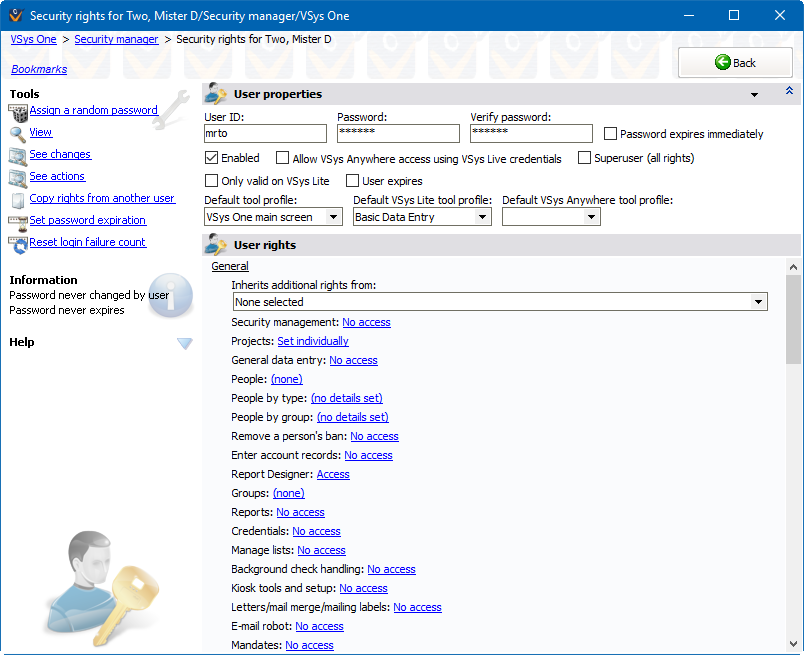Click the View magnifier icon
Screen dimensions: 804x655
pyautogui.click(x=18, y=134)
